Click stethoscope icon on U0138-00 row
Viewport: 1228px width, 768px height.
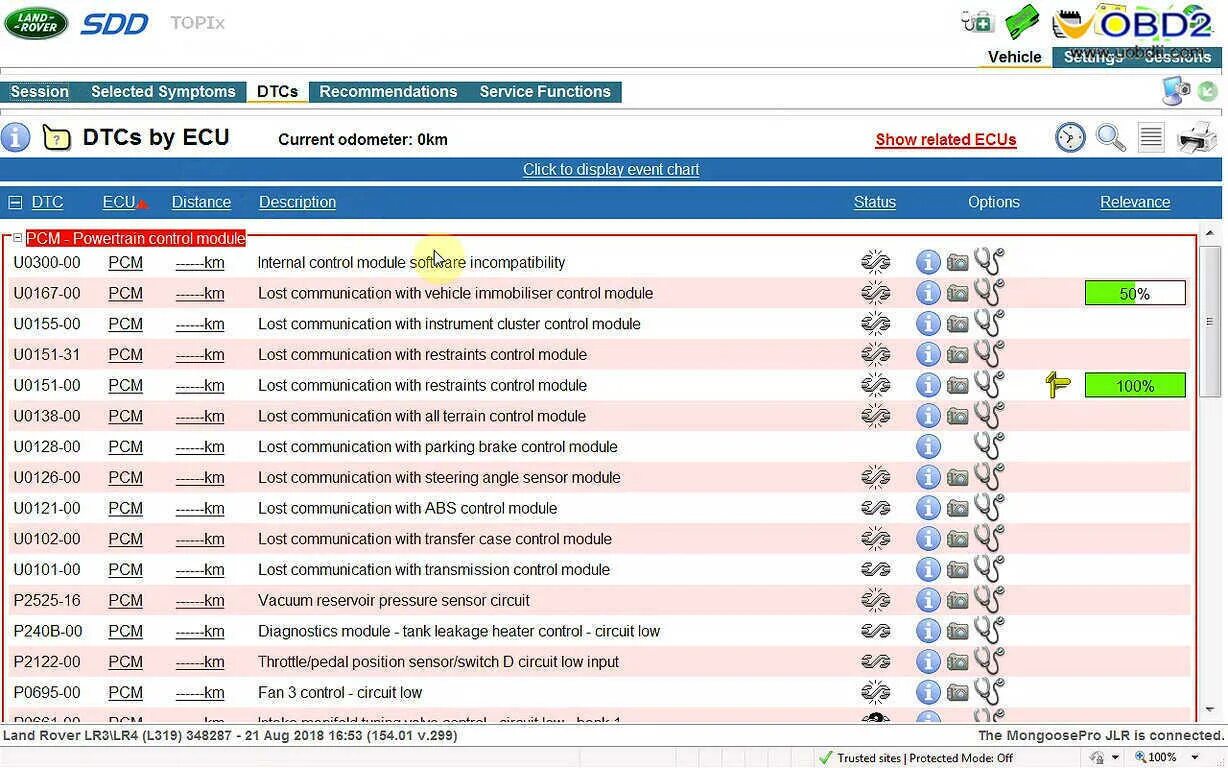click(x=989, y=415)
